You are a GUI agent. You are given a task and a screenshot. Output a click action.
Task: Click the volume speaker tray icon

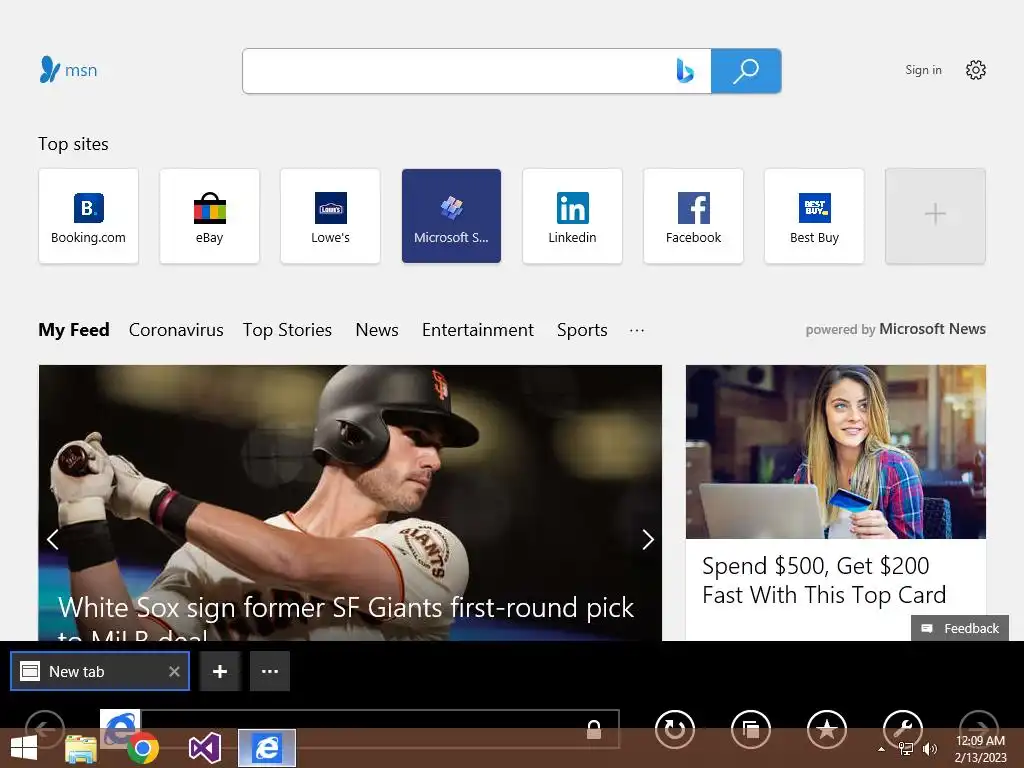(x=929, y=749)
